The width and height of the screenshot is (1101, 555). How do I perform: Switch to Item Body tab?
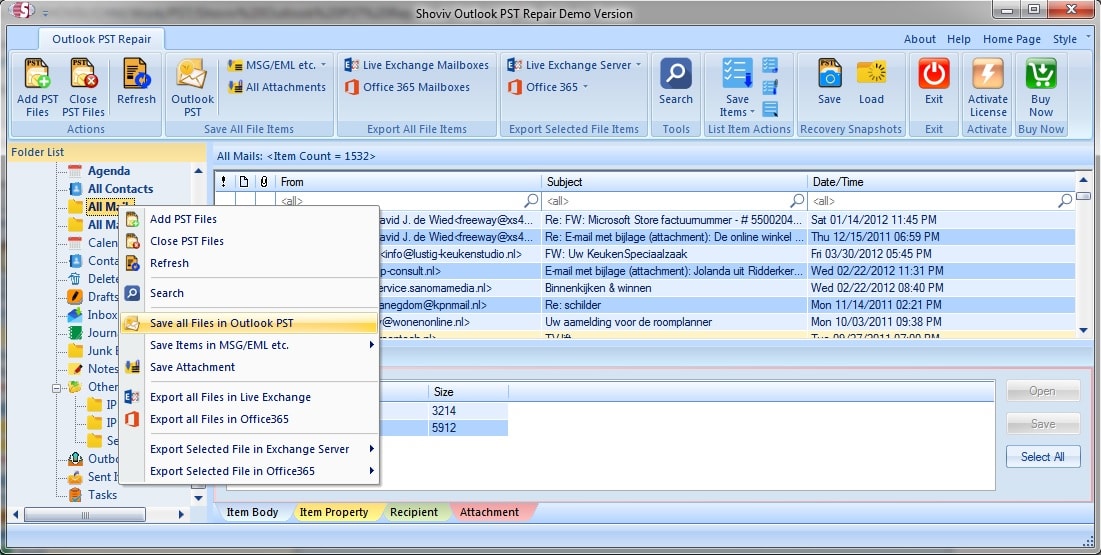[253, 512]
